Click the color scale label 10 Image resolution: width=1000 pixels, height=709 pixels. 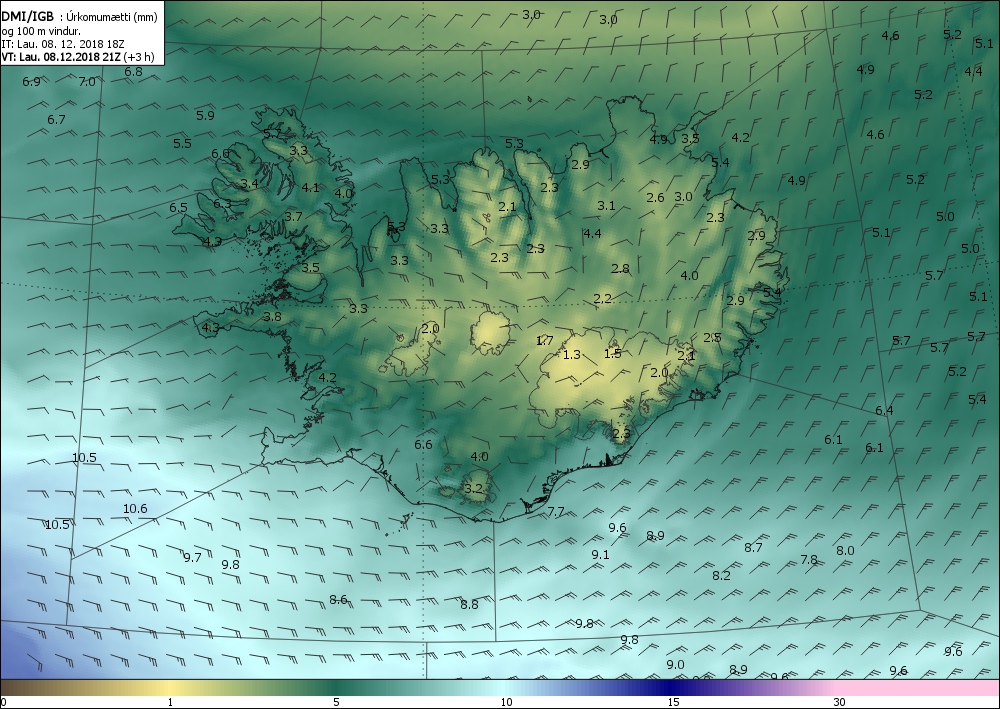point(506,703)
